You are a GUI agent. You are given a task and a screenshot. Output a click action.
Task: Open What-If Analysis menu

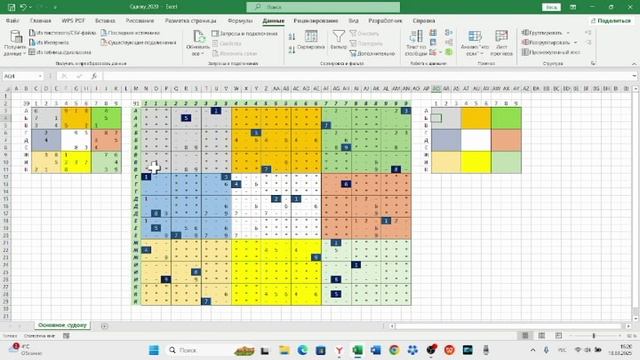coord(474,42)
